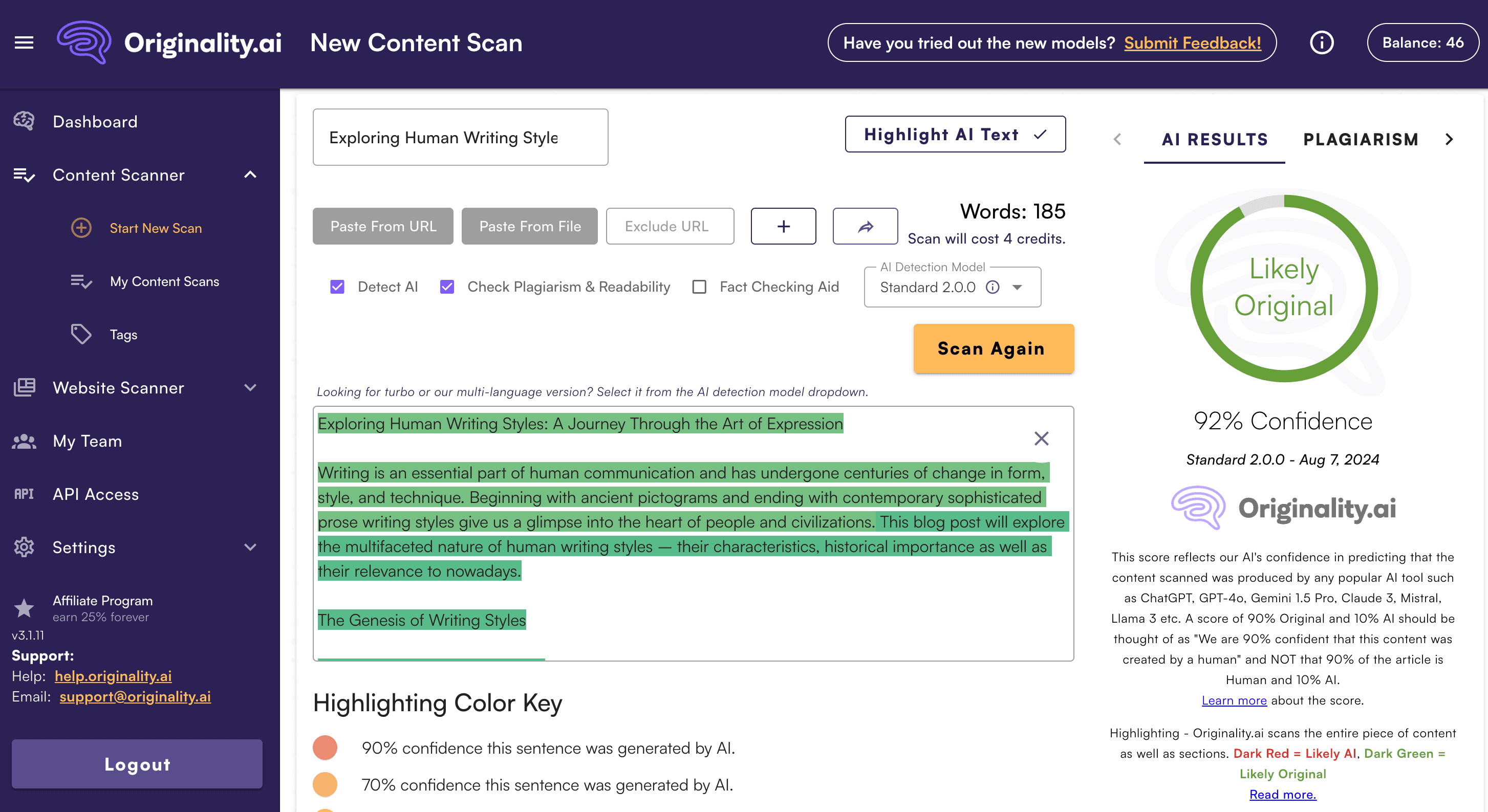Click the share arrow icon button
This screenshot has width=1488, height=812.
pyautogui.click(x=865, y=226)
